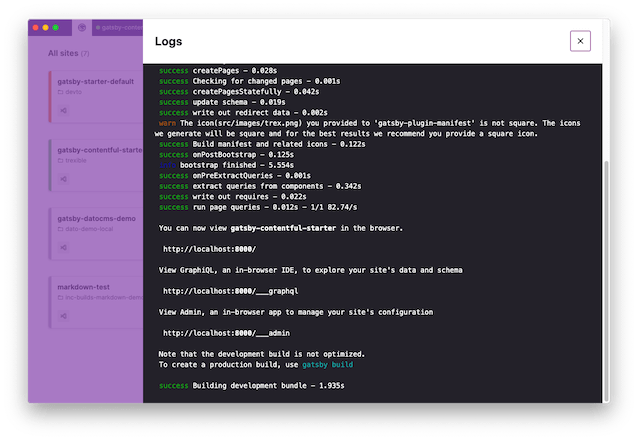This screenshot has height=440, width=638.
Task: Click 'Note that the development build' line
Action: (x=262, y=354)
